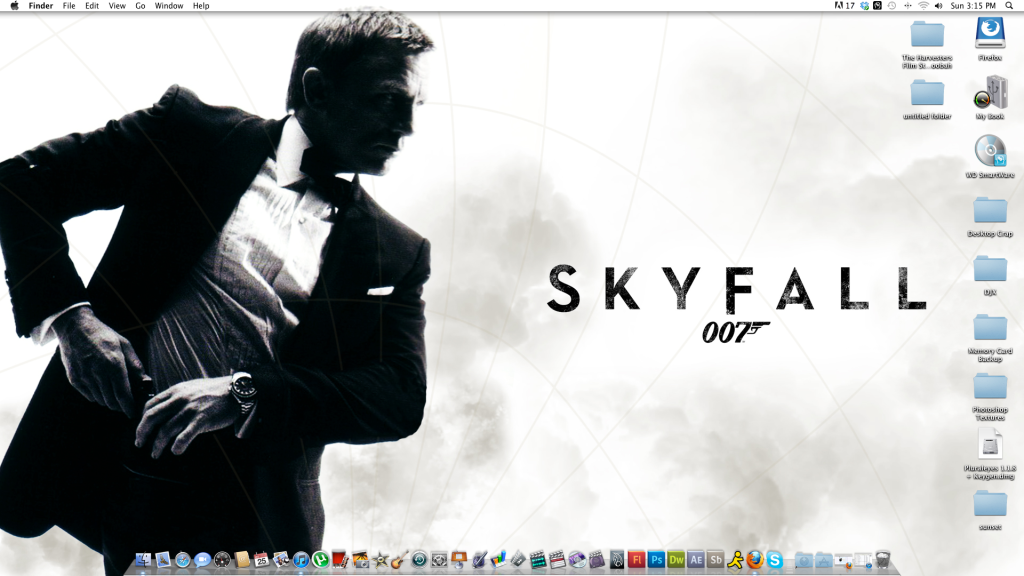Open the Trash in the dock

(882, 560)
